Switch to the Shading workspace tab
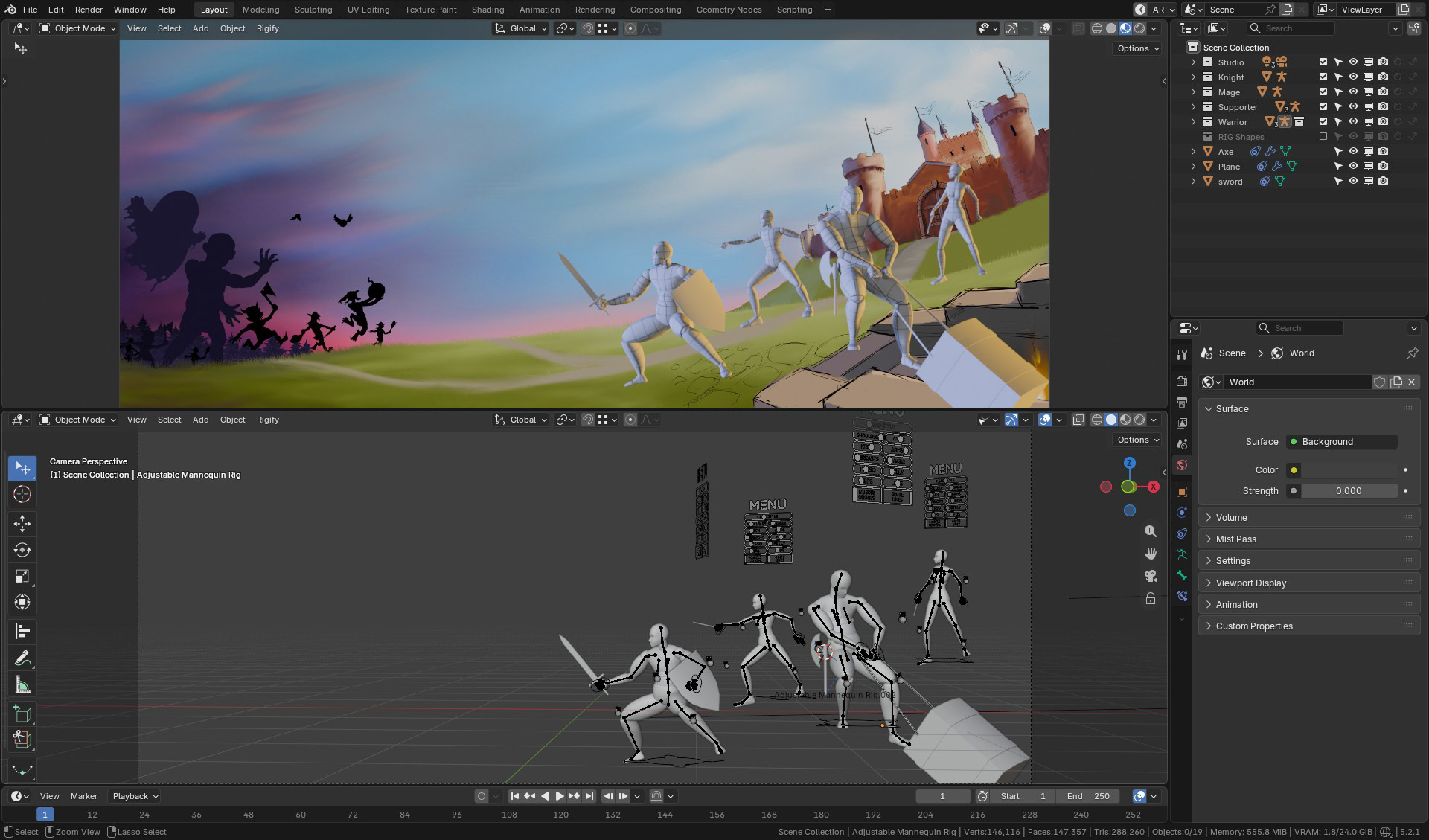This screenshot has width=1429, height=840. (x=487, y=10)
